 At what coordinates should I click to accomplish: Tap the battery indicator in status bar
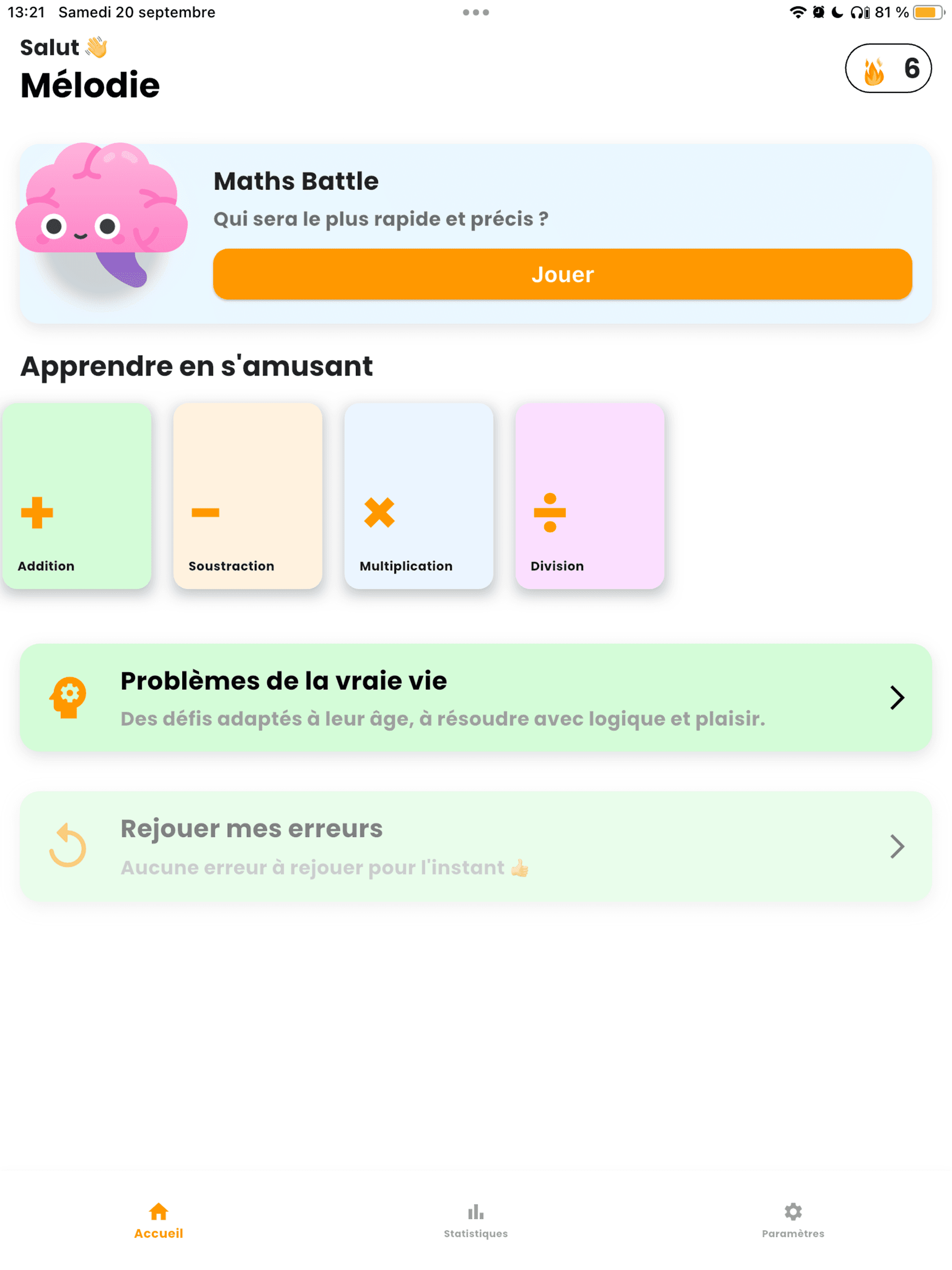(x=928, y=12)
